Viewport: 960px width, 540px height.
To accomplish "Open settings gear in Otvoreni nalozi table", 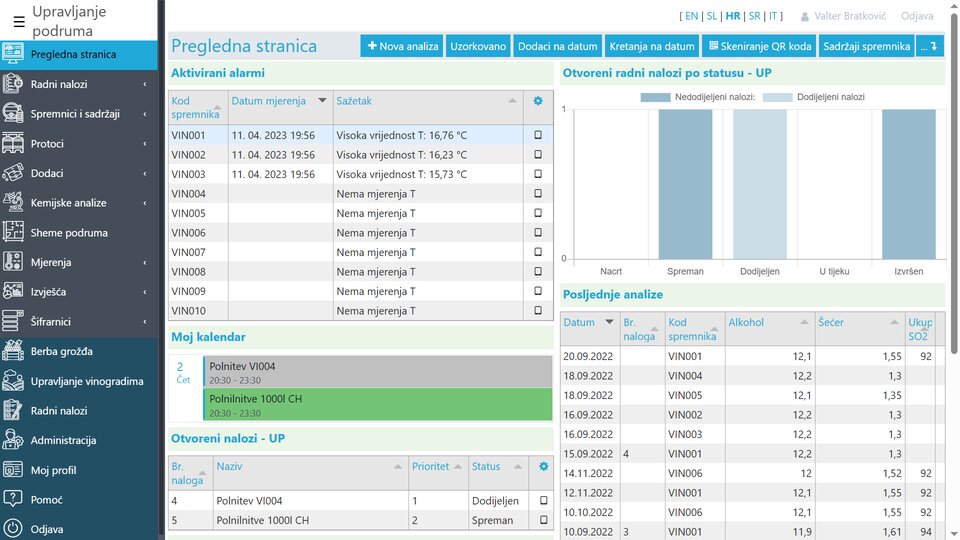I will coord(544,466).
